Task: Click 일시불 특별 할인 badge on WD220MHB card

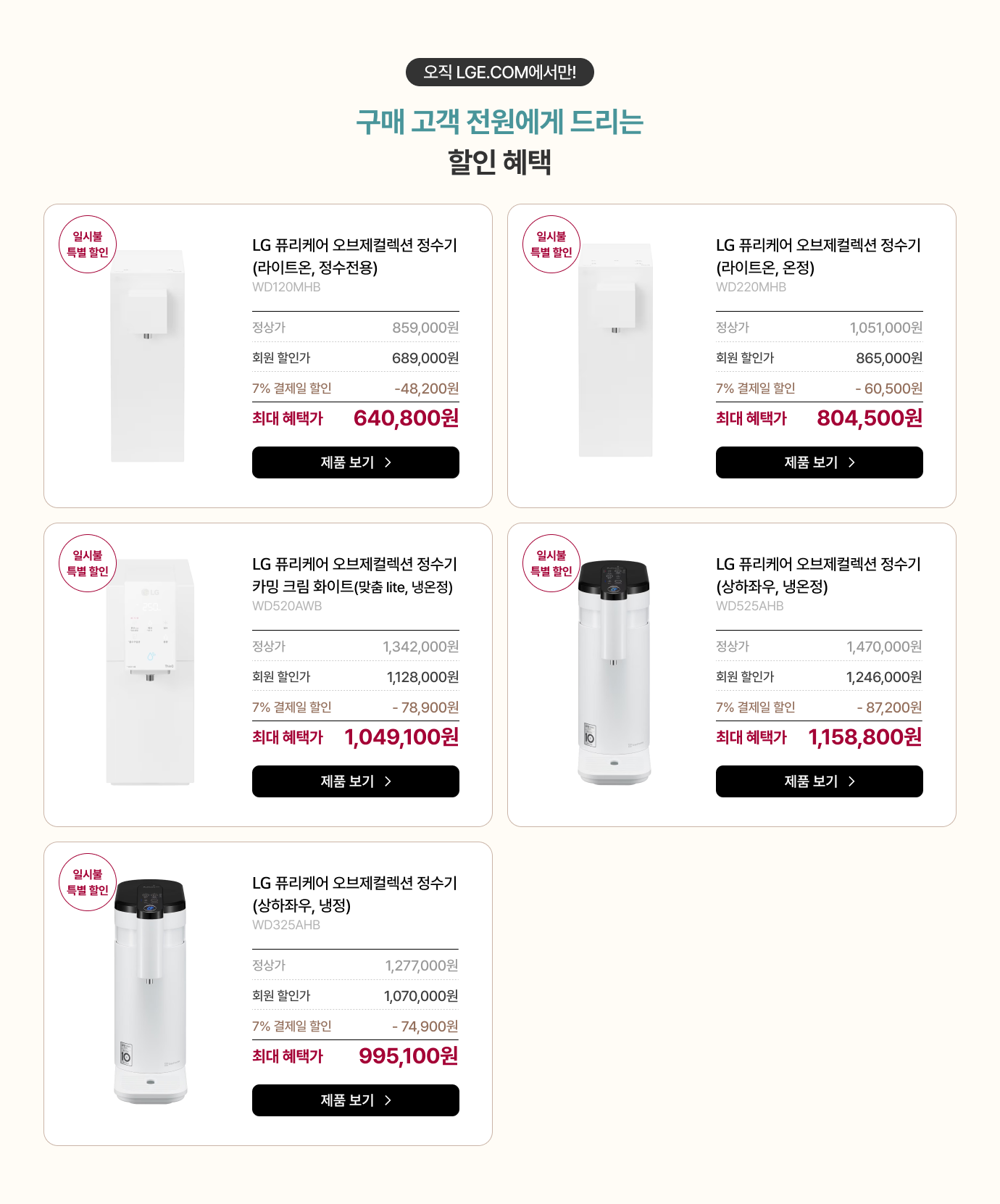Action: tap(551, 244)
